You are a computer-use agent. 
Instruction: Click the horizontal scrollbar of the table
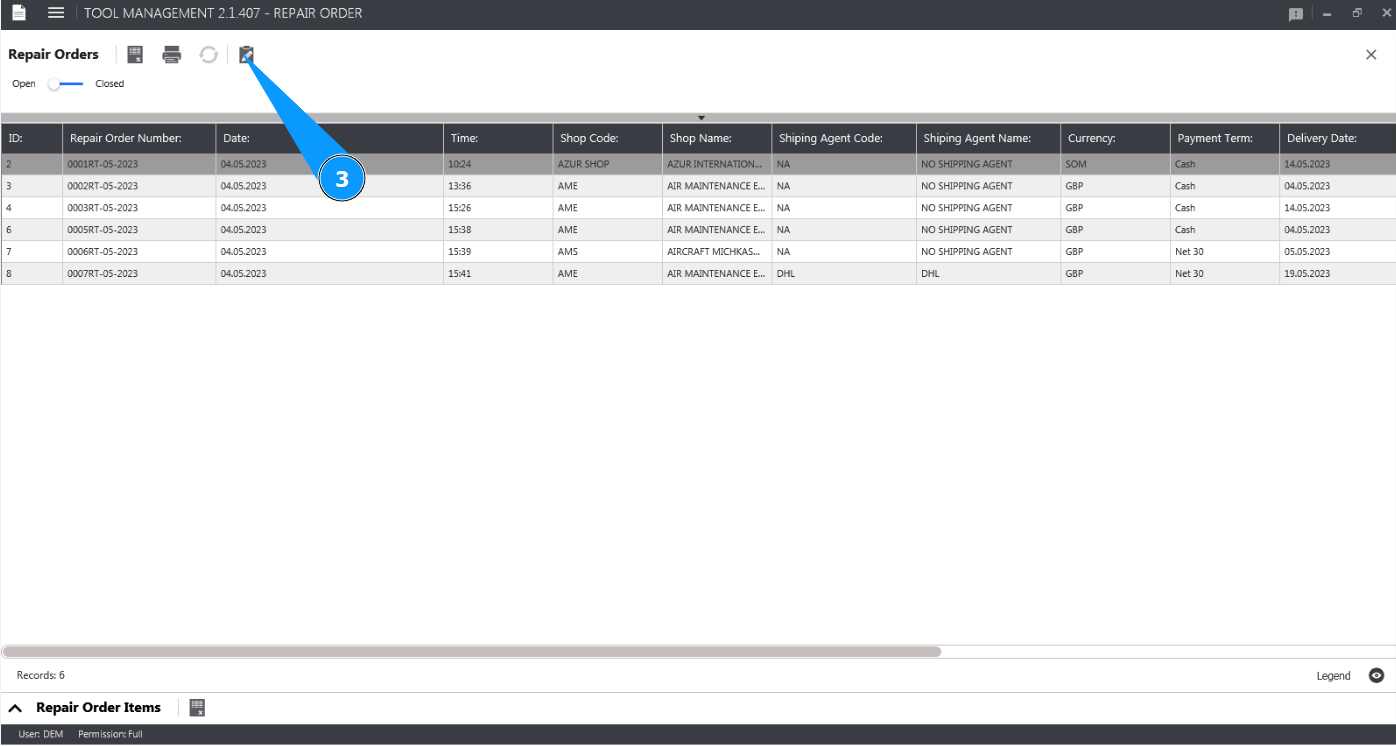pos(471,651)
